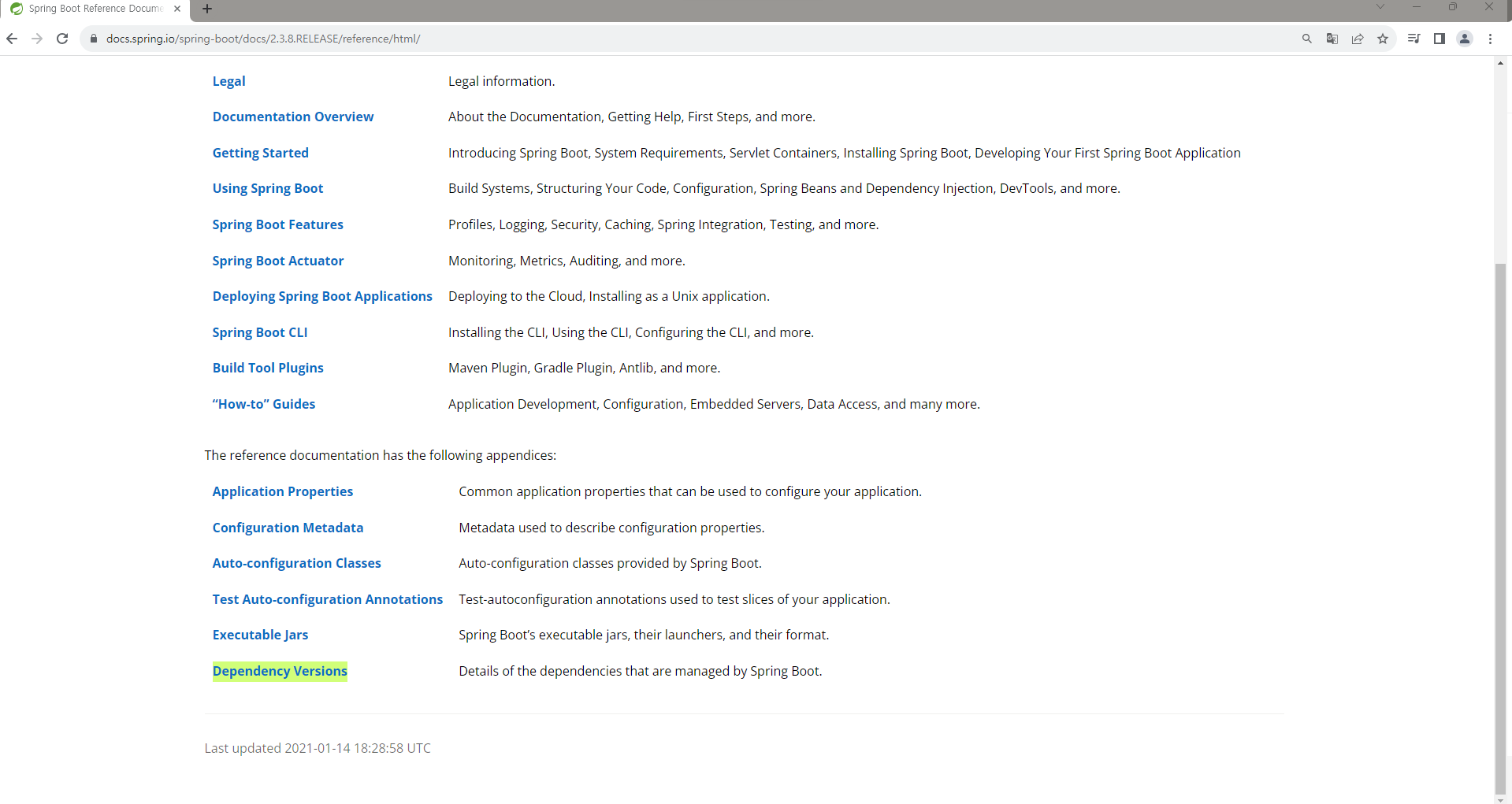1512x804 pixels.
Task: Open Spring Boot CLI link
Action: [x=259, y=332]
